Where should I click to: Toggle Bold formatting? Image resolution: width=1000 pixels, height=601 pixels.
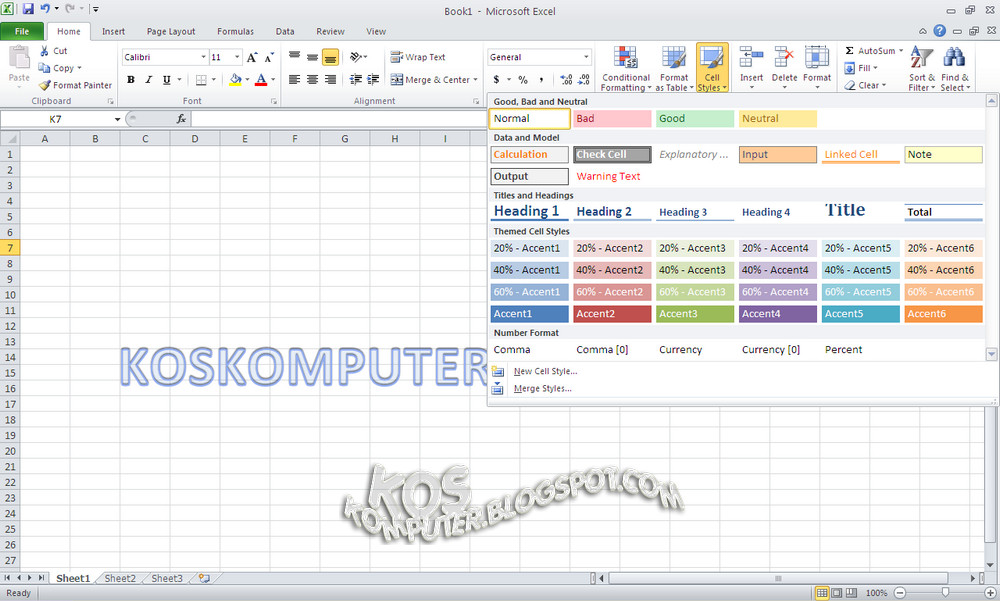(x=131, y=80)
